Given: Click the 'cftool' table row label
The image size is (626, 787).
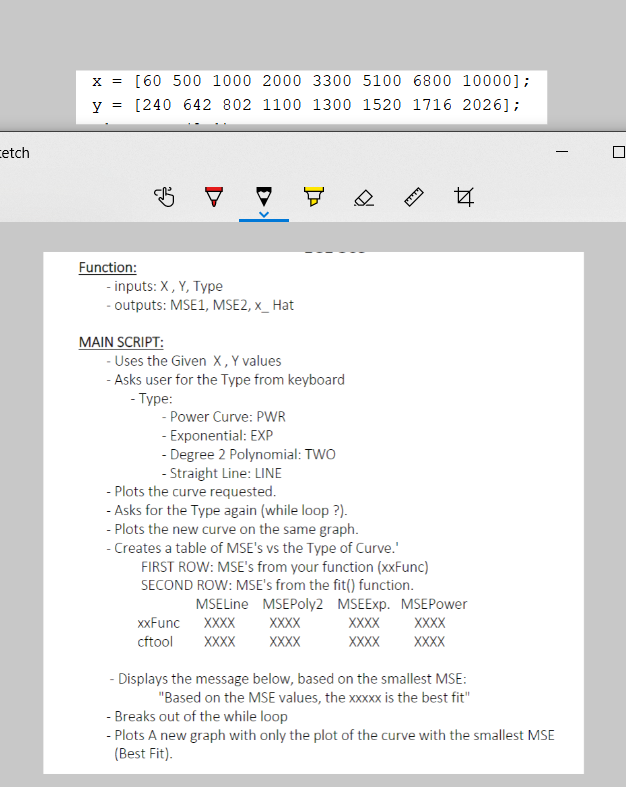Looking at the screenshot, I should coord(155,641).
